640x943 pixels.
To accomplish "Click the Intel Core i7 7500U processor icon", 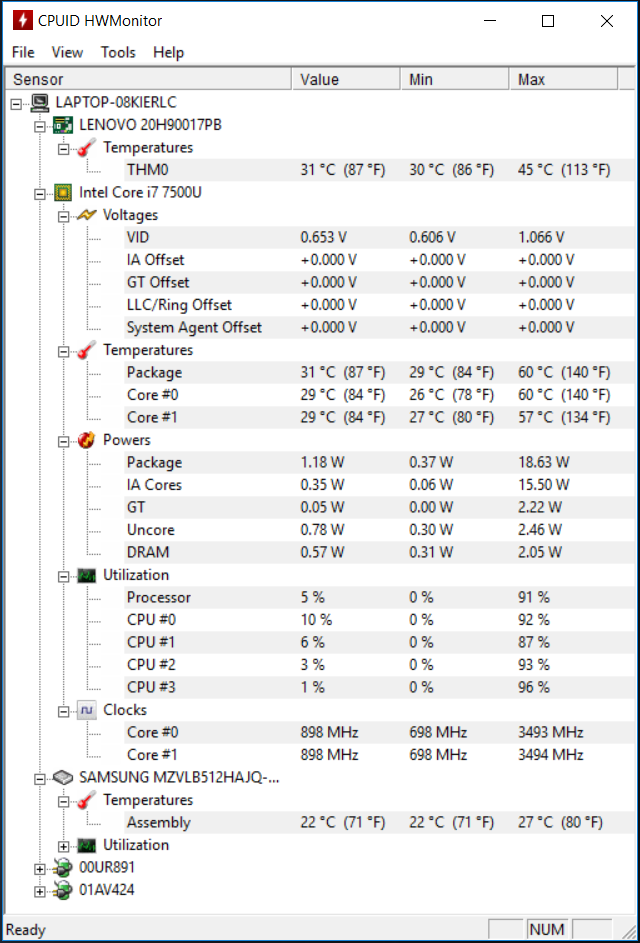I will (x=63, y=193).
